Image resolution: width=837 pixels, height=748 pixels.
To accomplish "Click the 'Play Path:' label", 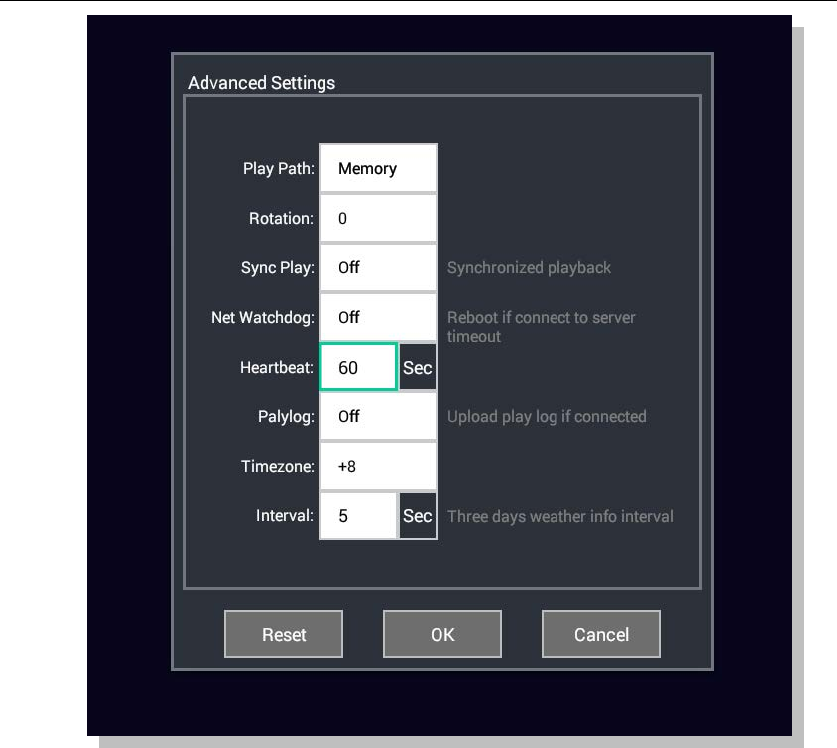I will click(279, 169).
